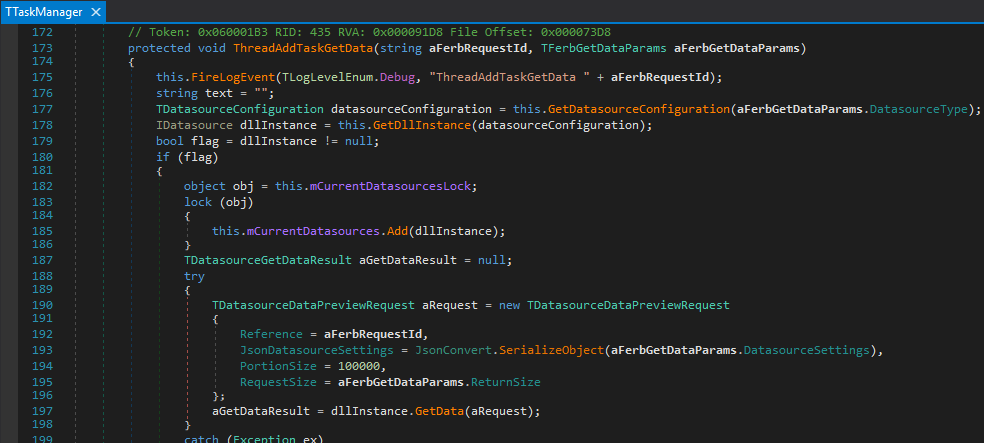Click line number 198 in gutter
This screenshot has height=443, width=984.
pyautogui.click(x=42, y=425)
